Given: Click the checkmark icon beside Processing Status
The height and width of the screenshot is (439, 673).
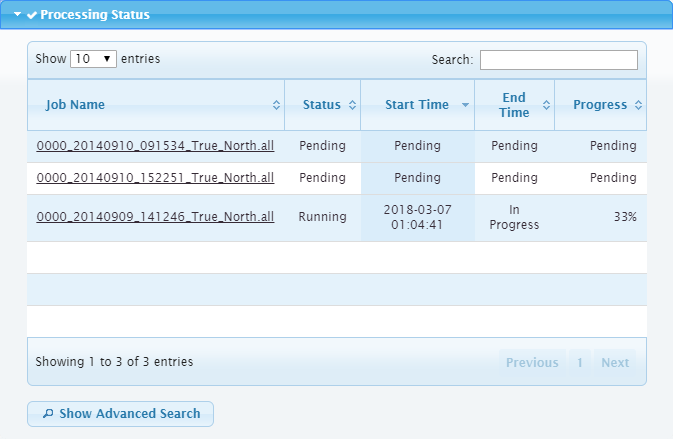Looking at the screenshot, I should 32,15.
